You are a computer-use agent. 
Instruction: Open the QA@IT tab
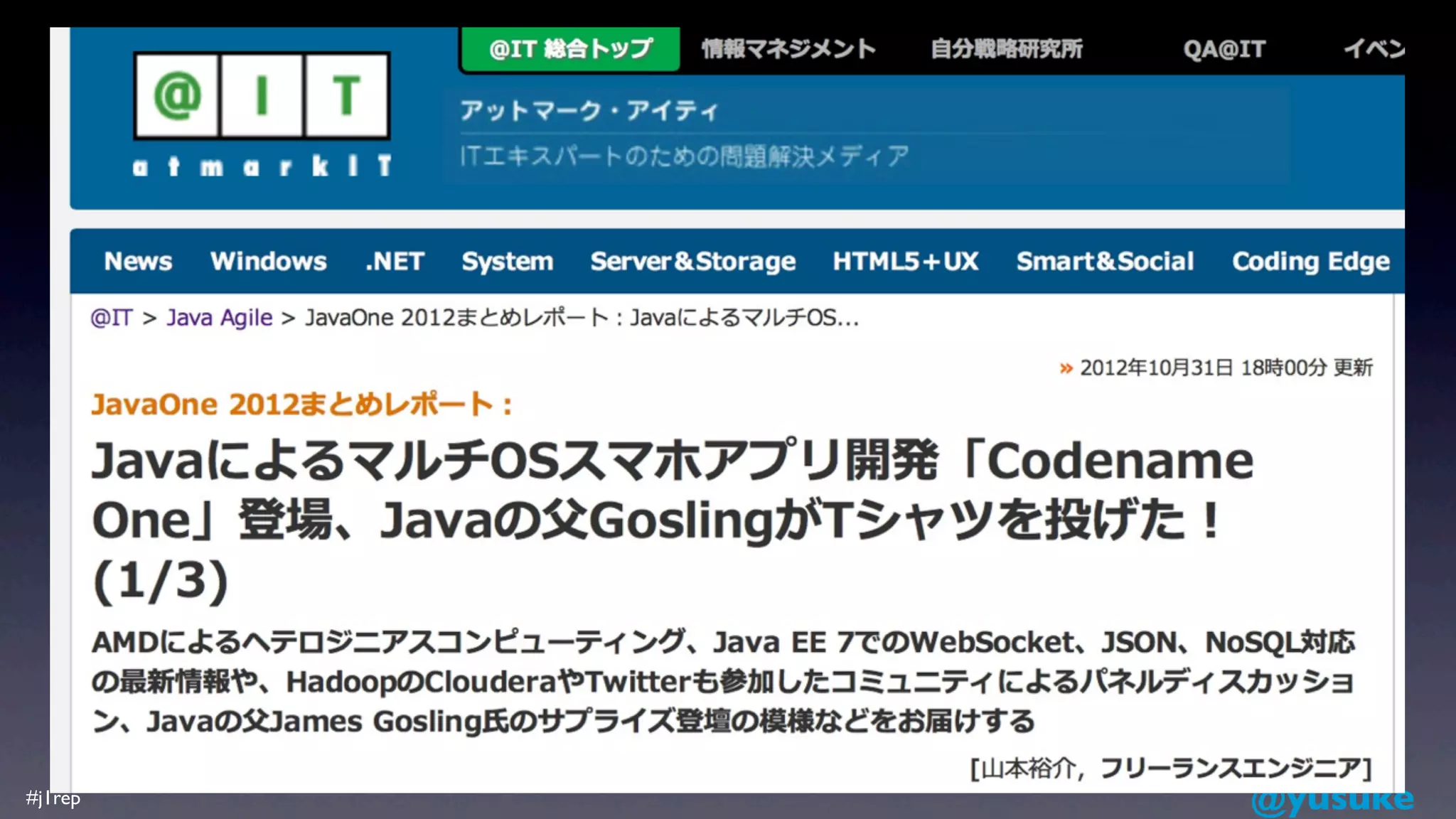[1224, 49]
